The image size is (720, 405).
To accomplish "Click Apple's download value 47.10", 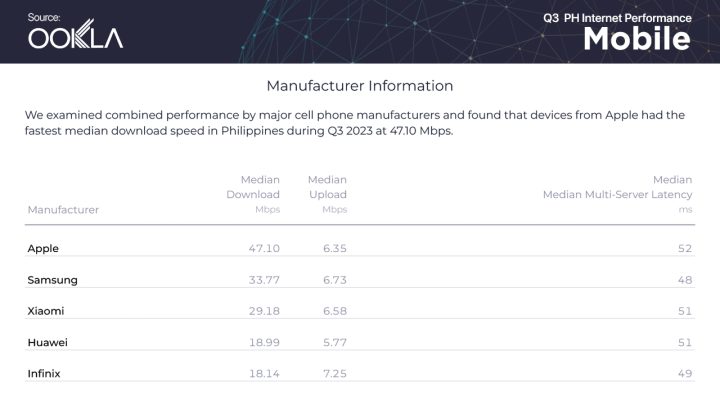I will tap(264, 248).
